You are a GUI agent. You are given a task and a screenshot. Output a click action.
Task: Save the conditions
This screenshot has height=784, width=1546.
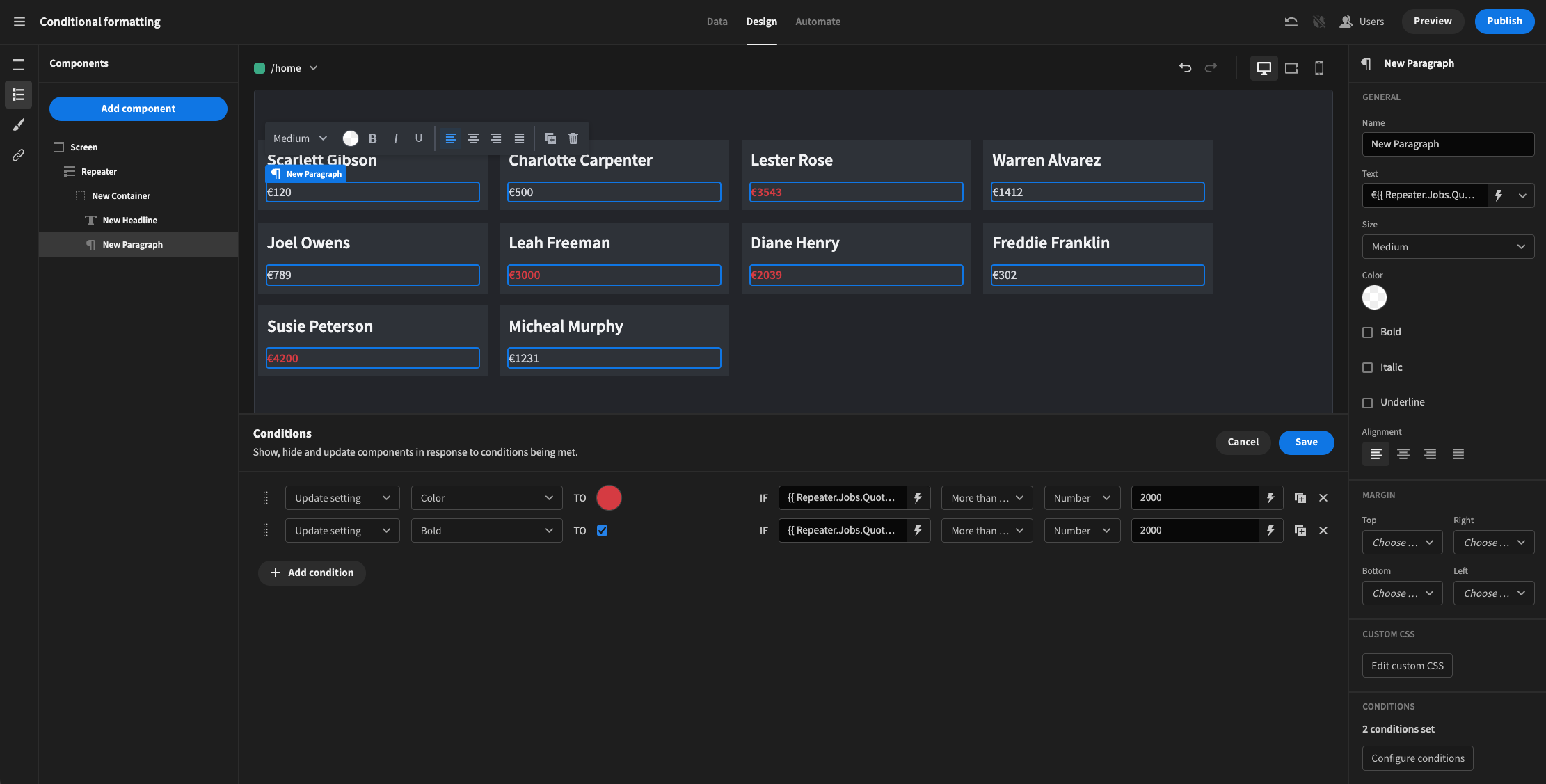pos(1305,442)
